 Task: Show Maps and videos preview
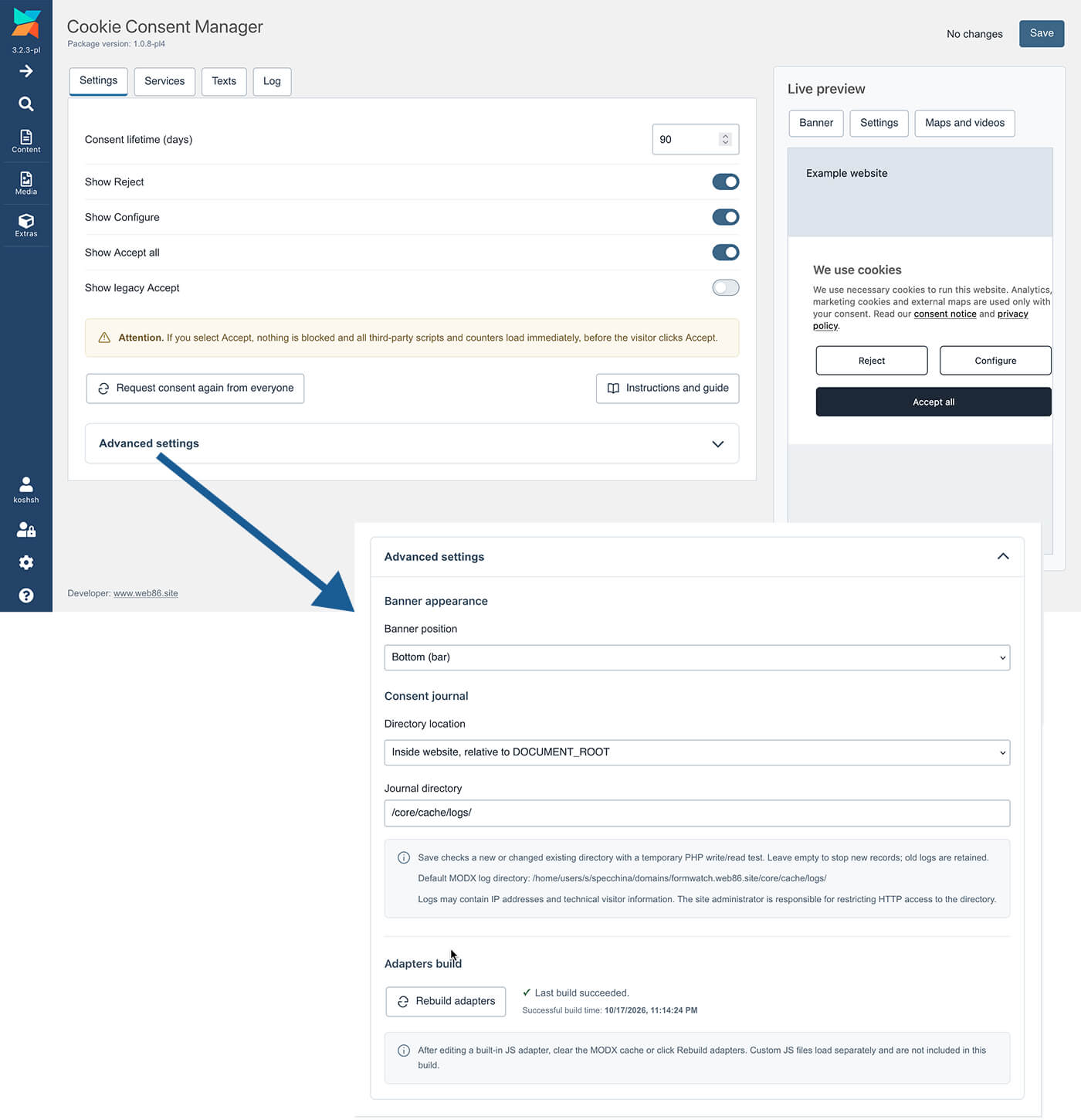[x=964, y=123]
